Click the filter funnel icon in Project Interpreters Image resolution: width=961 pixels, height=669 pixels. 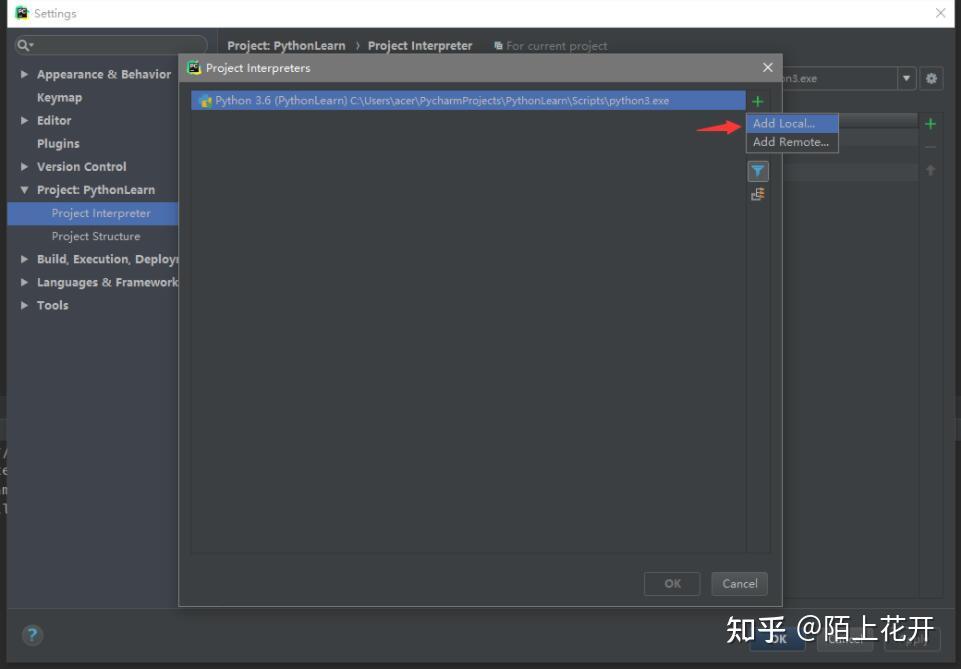pyautogui.click(x=757, y=170)
